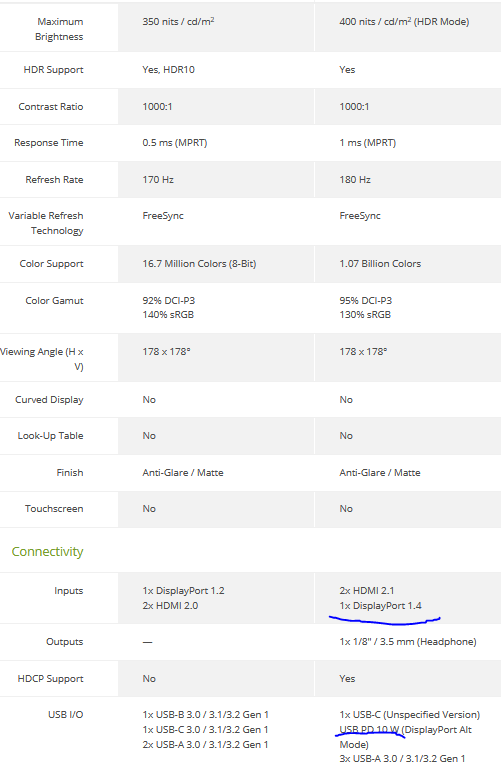Click the 180 Hz refresh rate value
This screenshot has height=777, width=501.
(355, 179)
